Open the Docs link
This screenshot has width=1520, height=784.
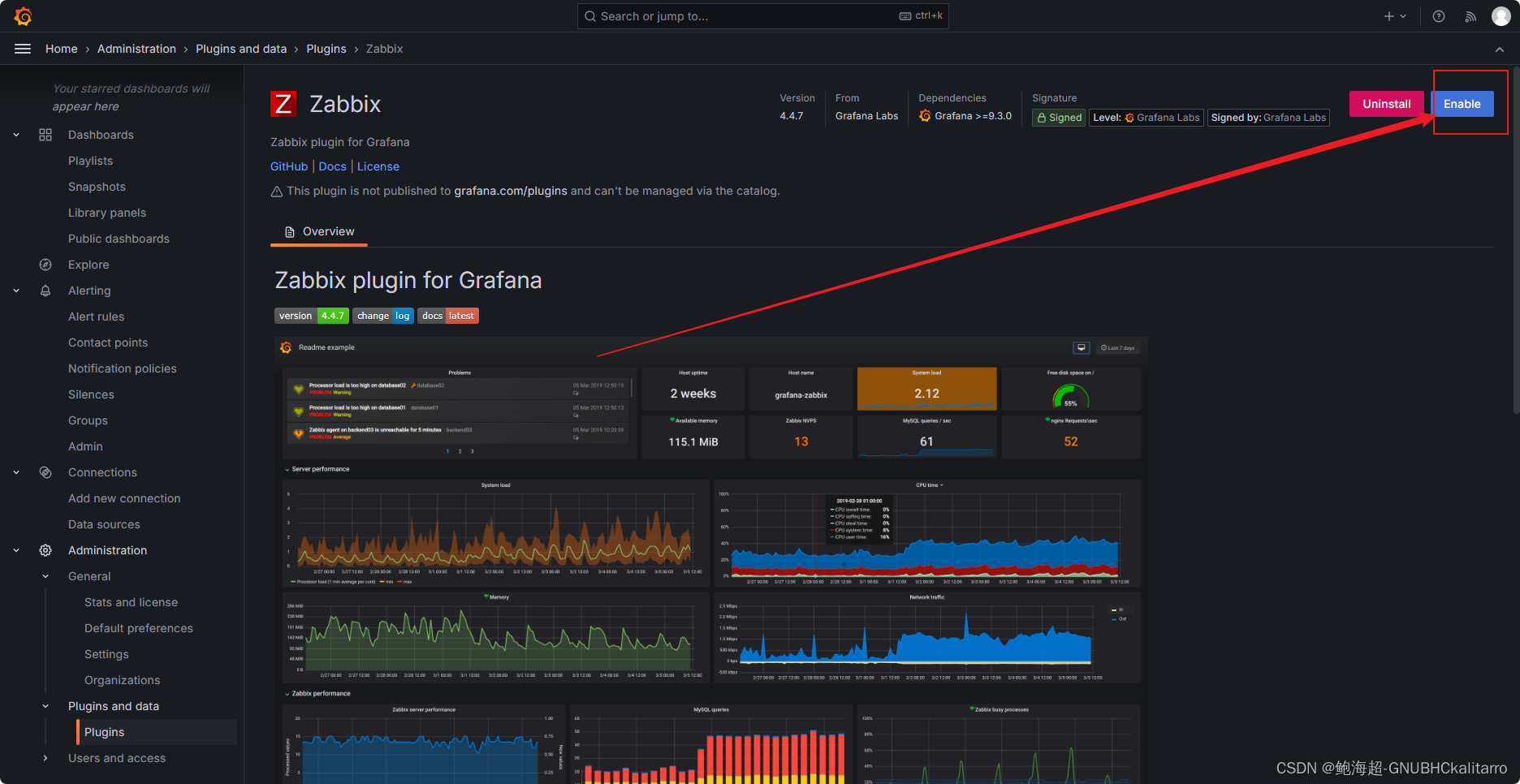pos(332,166)
